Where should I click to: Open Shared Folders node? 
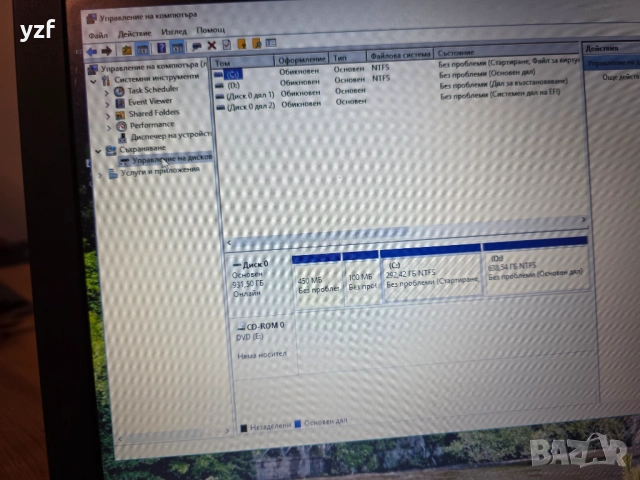(x=152, y=113)
